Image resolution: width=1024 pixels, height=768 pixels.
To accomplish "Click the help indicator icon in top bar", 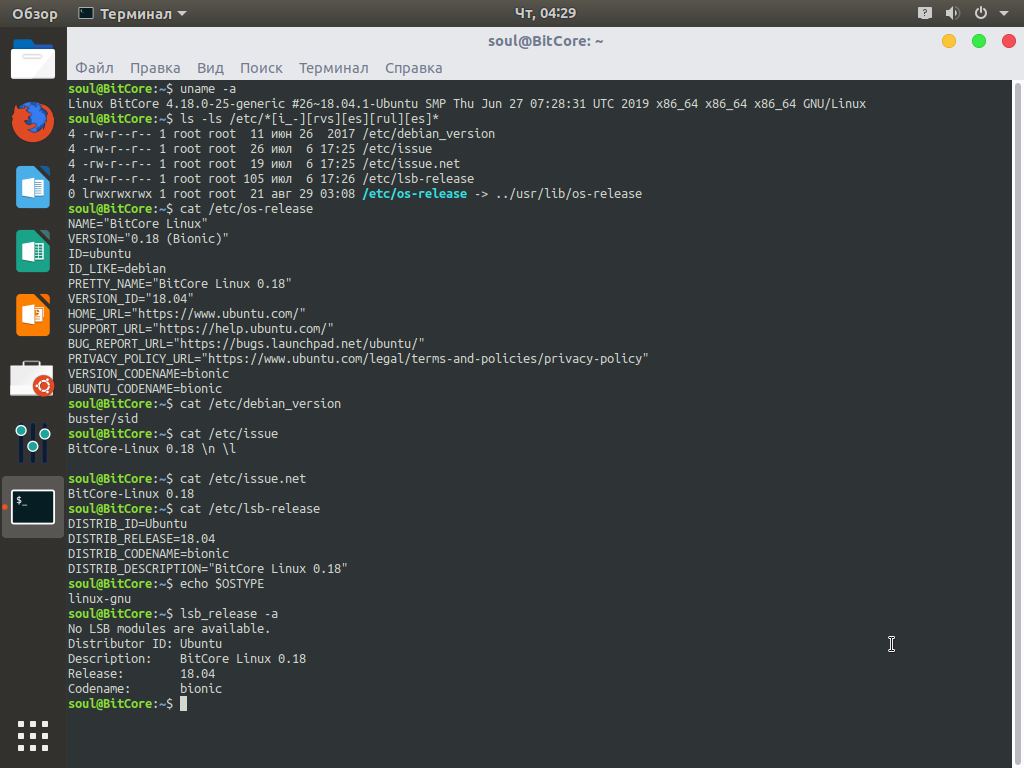I will click(x=924, y=13).
